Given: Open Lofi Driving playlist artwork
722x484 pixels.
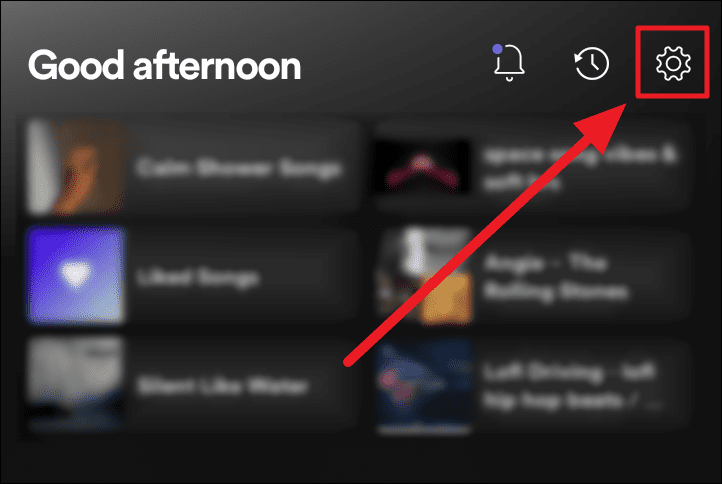Looking at the screenshot, I should [x=424, y=386].
